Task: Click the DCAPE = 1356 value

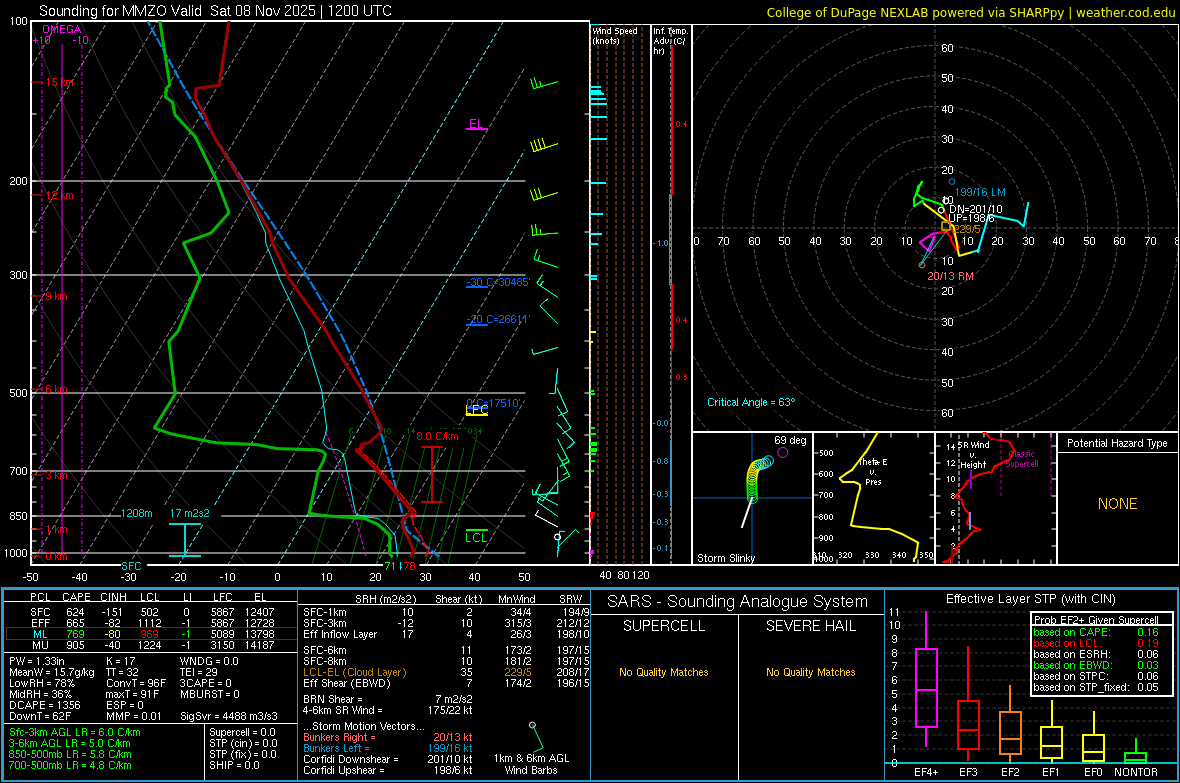Action: pyautogui.click(x=45, y=705)
